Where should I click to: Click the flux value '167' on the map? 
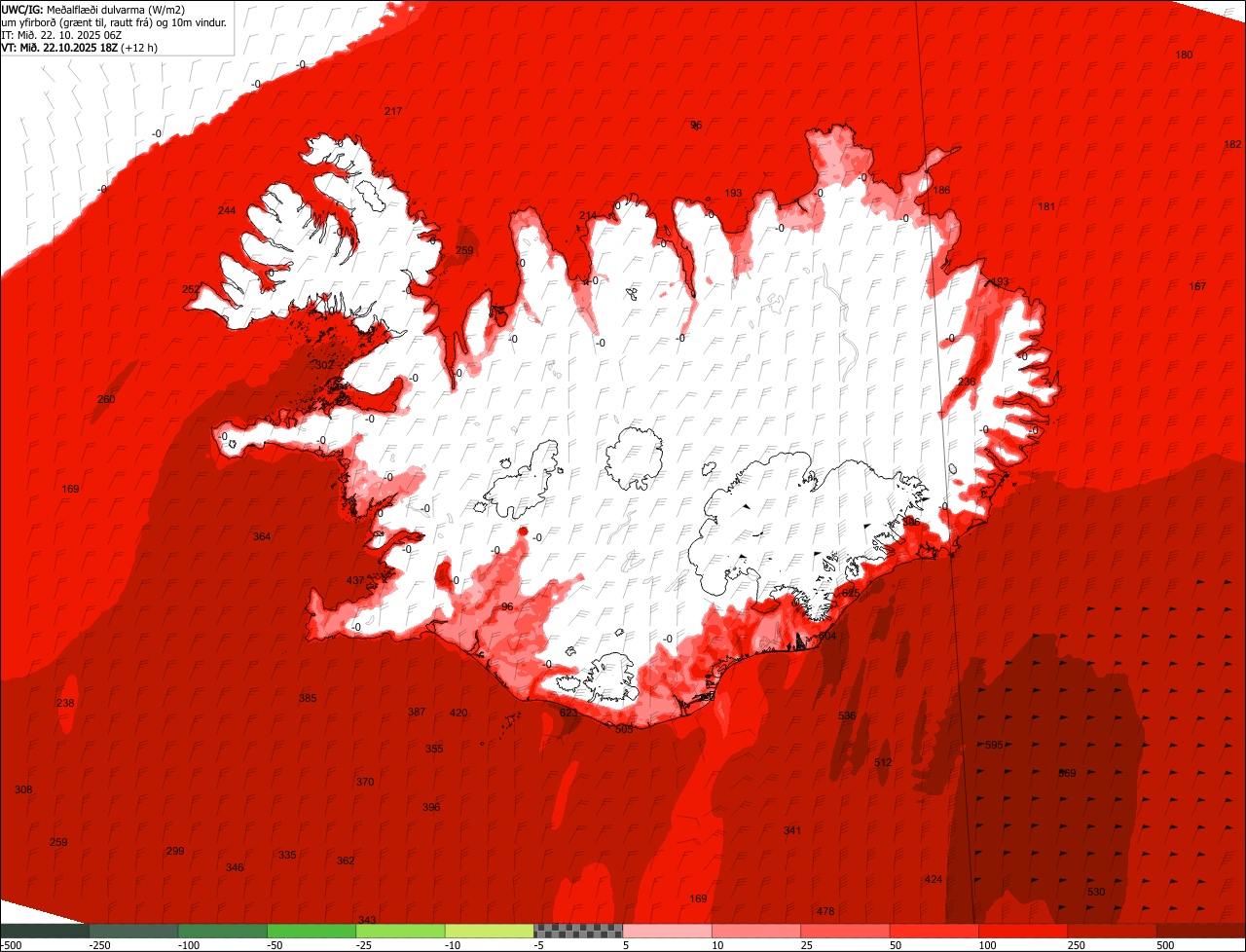(1197, 286)
